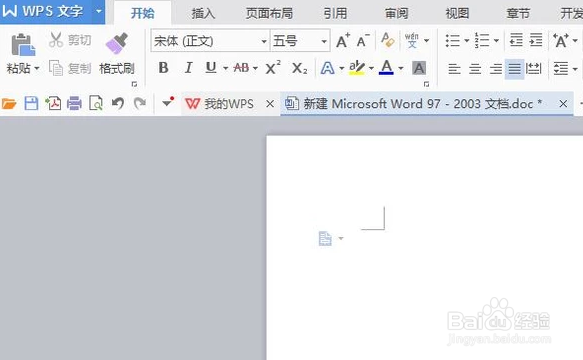Switch to the 插入 ribbon tab
The height and width of the screenshot is (360, 583).
tap(203, 13)
